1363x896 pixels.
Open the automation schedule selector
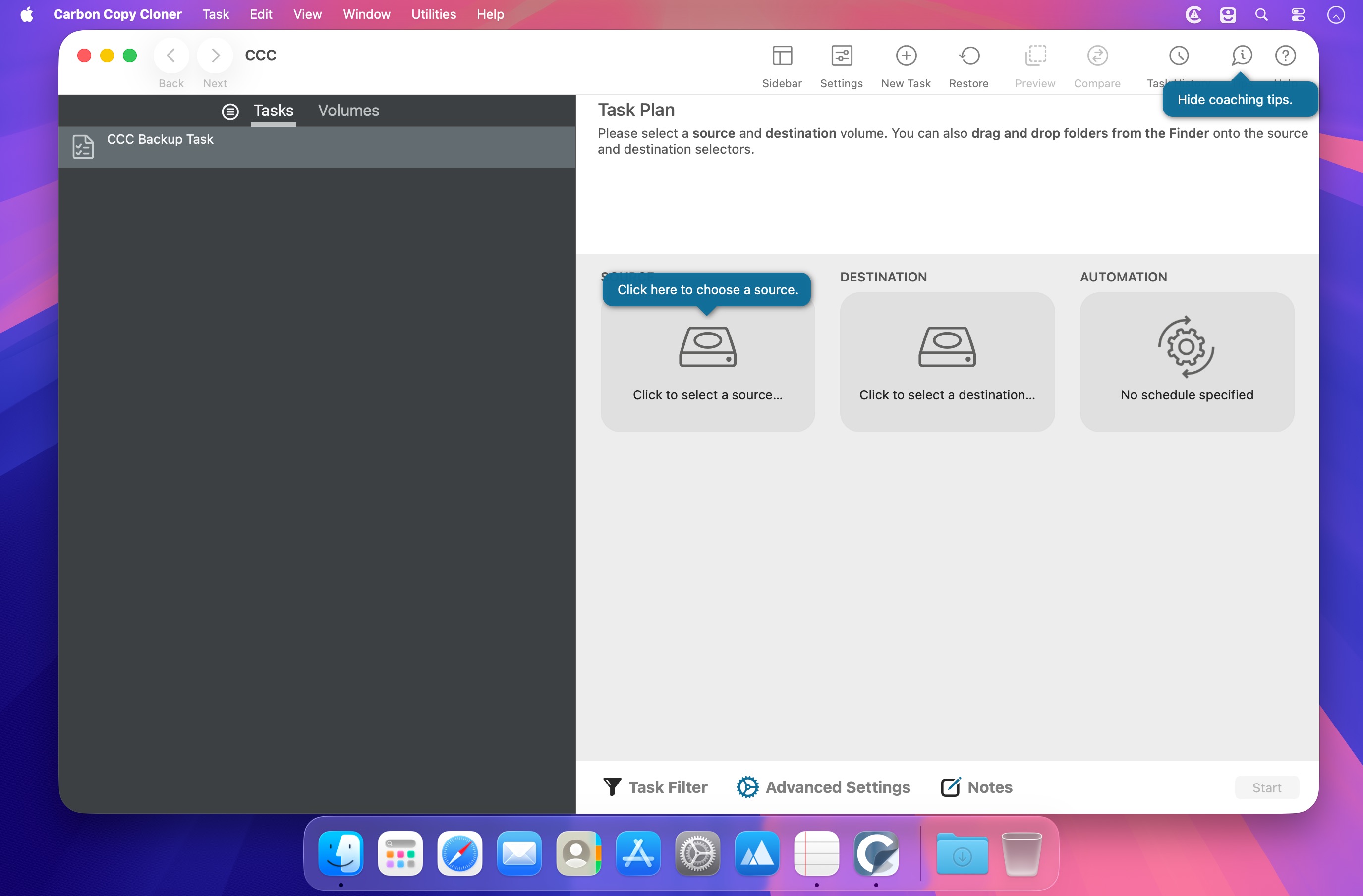click(1187, 362)
